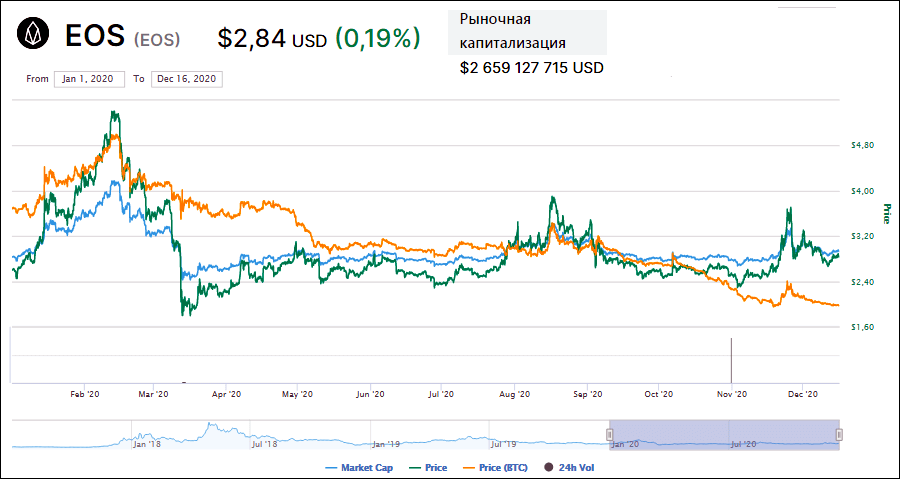
Task: Click the From date field Jan 1, 2020
Action: pyautogui.click(x=90, y=78)
